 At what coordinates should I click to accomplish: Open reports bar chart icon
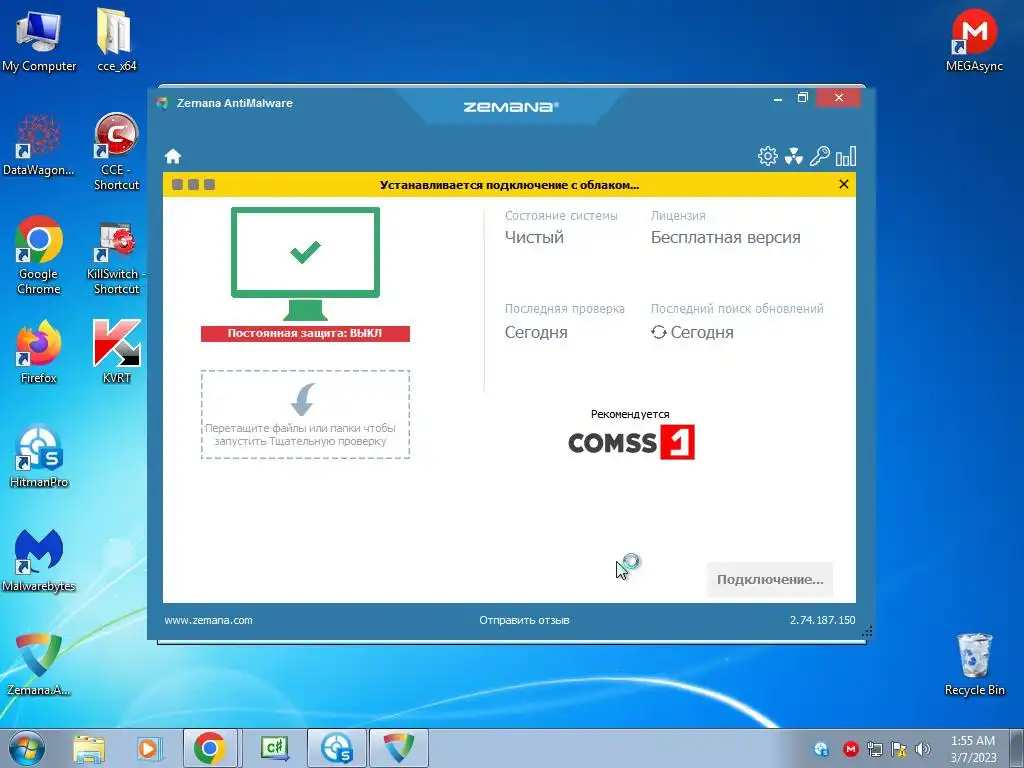pos(846,156)
